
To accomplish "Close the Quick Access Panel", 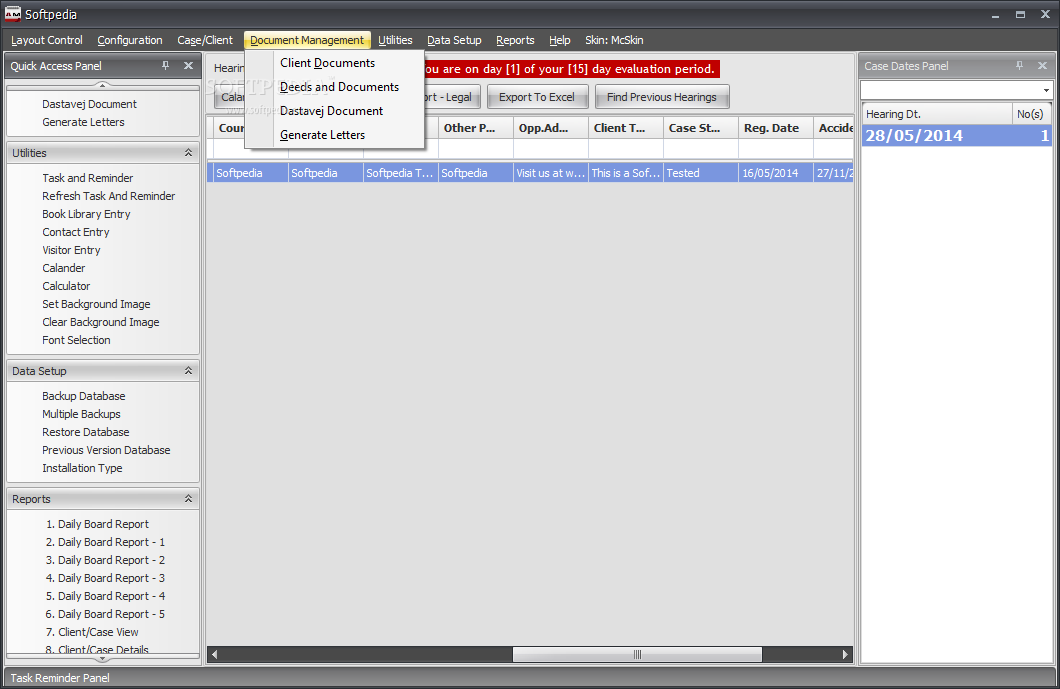I will point(189,66).
